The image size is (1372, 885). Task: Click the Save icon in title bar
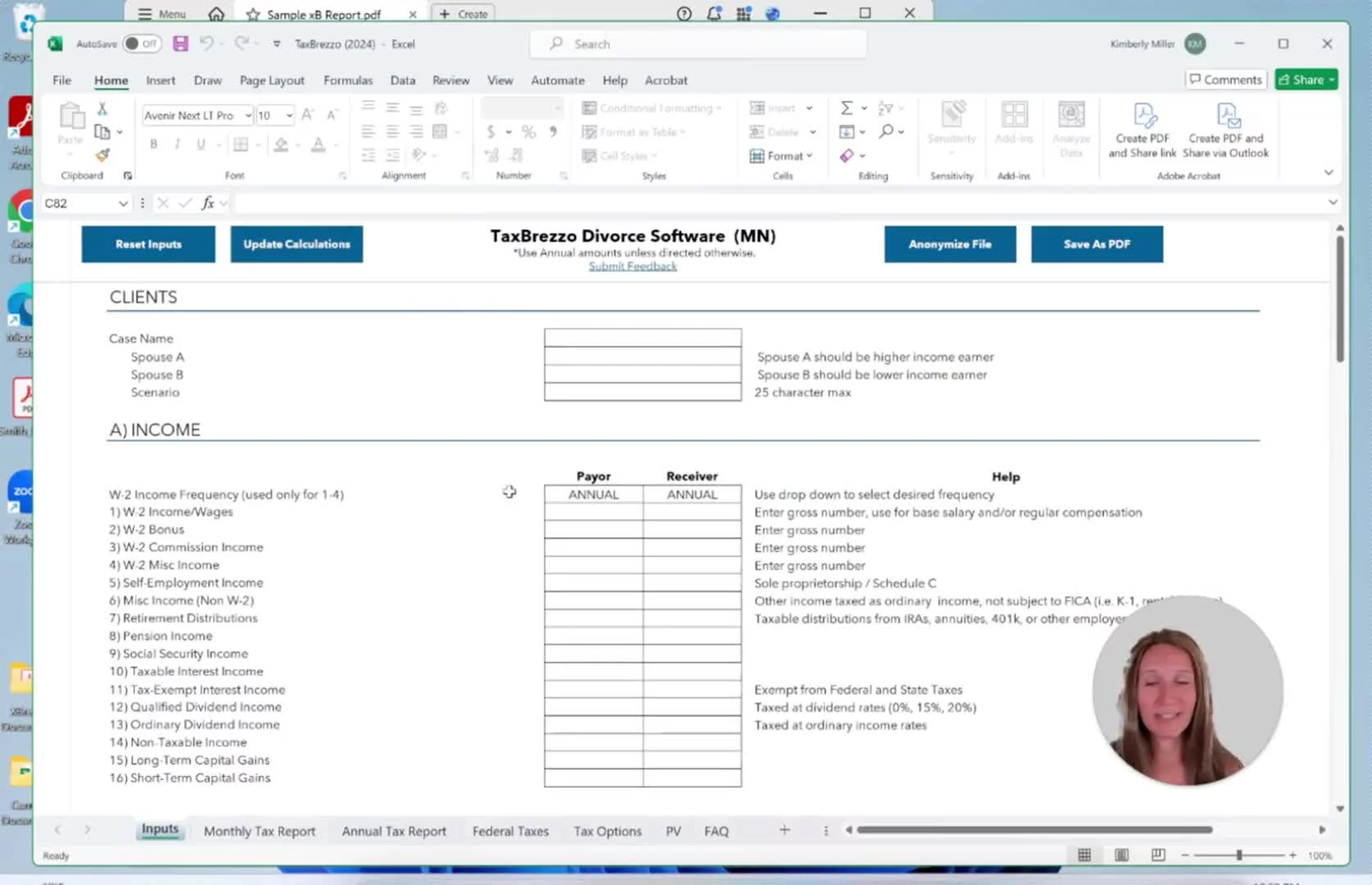coord(180,43)
